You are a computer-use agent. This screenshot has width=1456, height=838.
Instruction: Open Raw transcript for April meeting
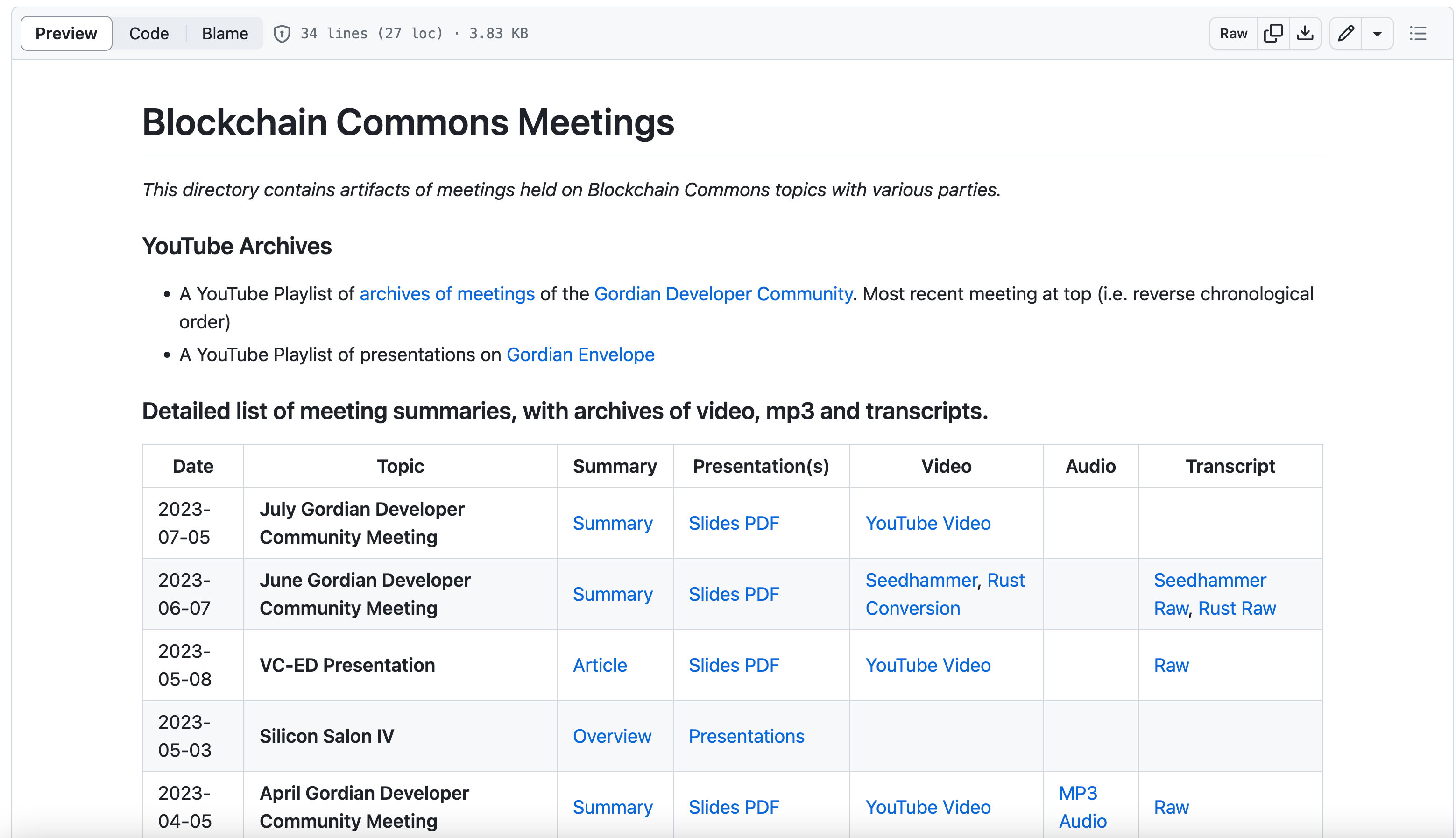1171,807
